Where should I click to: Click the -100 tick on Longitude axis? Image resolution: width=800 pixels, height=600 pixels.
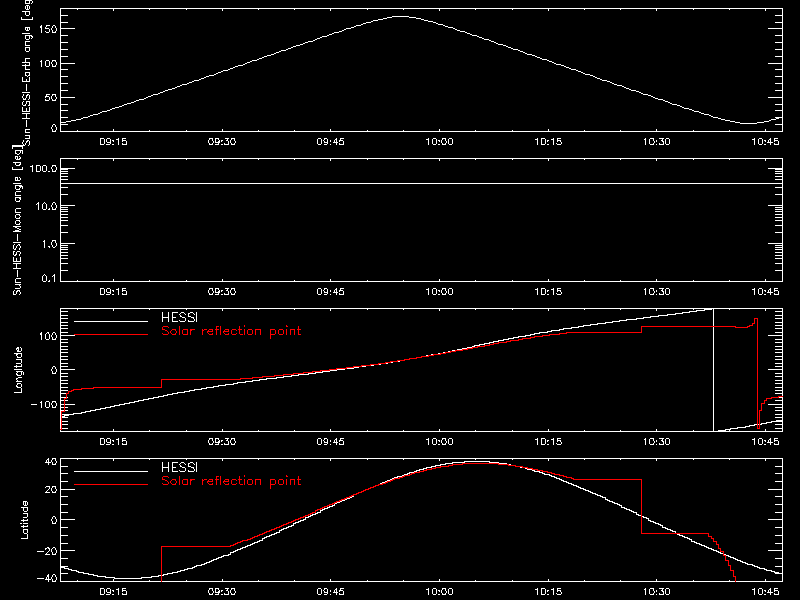click(x=44, y=404)
